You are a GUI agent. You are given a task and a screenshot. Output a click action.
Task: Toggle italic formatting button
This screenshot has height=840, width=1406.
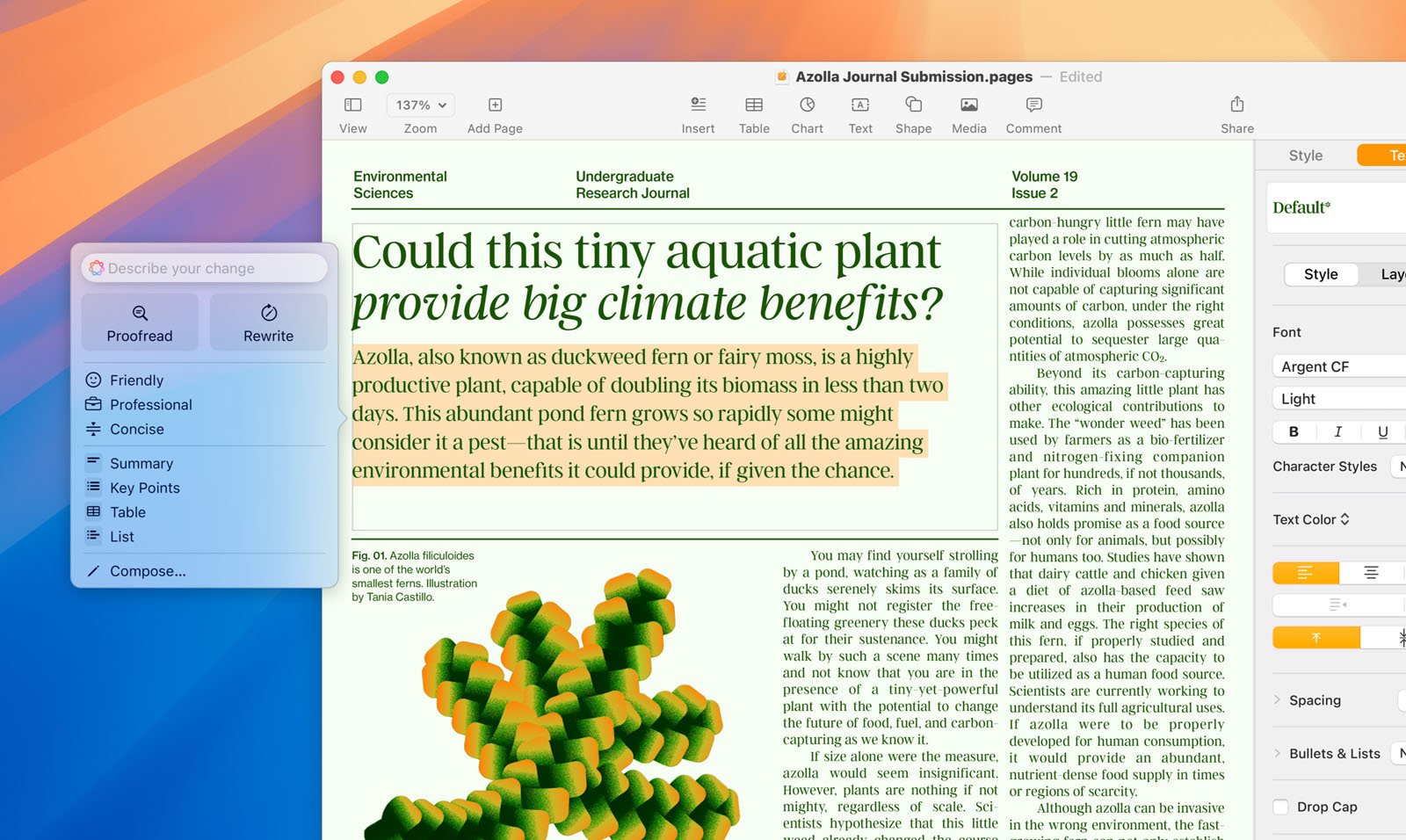1337,431
